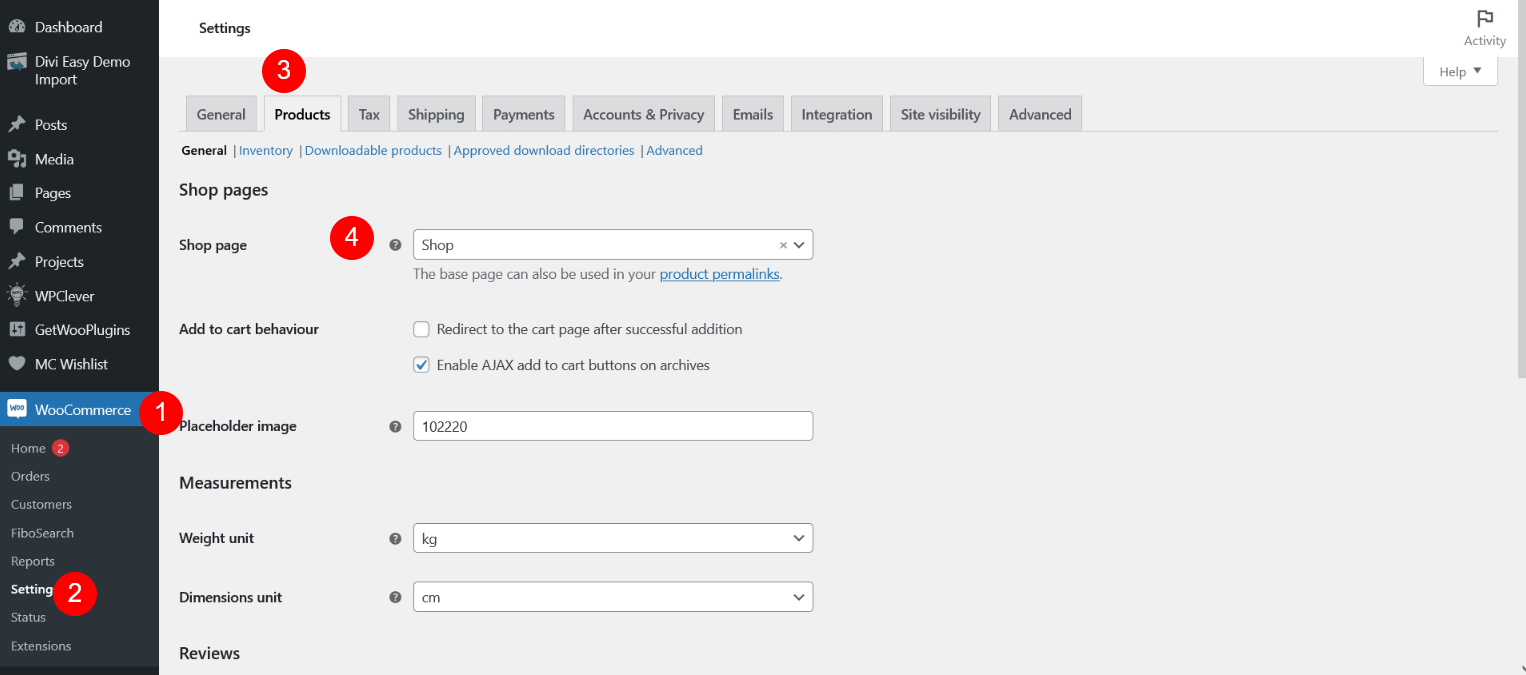Switch to the Payments tab

click(524, 114)
